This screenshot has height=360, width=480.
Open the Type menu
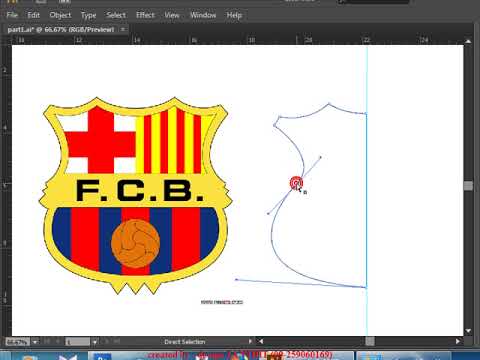tap(88, 15)
